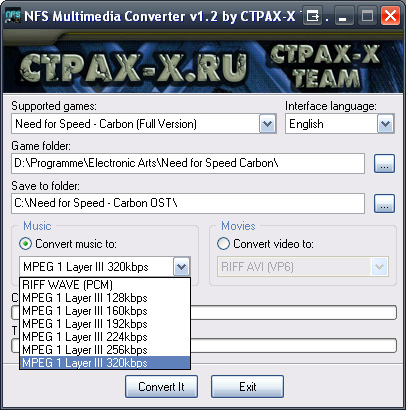The height and width of the screenshot is (410, 406).
Task: Select the Convert music to radio button
Action: [x=25, y=244]
